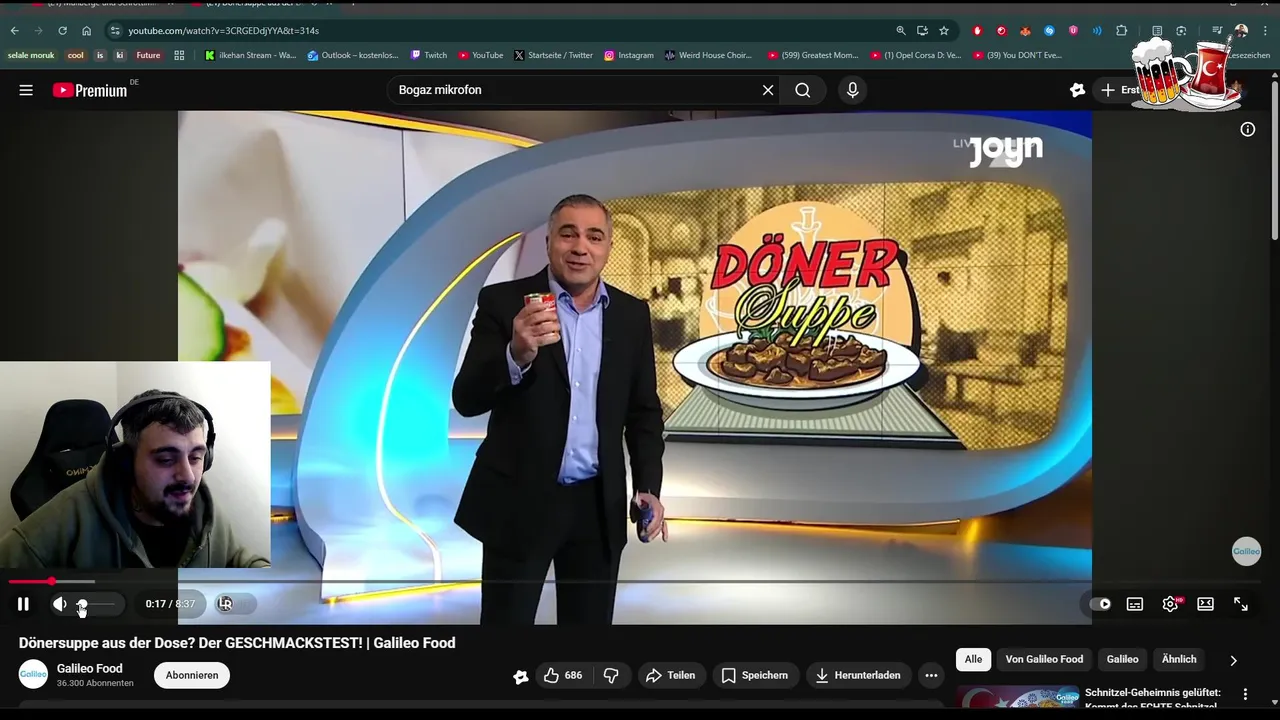Viewport: 1280px width, 720px height.
Task: Open the selale moruk bookmark folder
Action: pyautogui.click(x=31, y=55)
